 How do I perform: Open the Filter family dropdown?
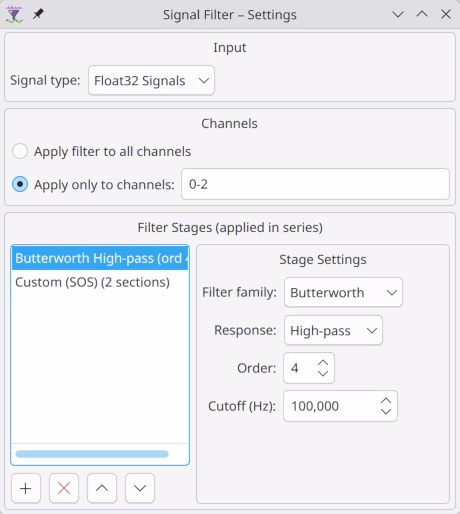[343, 292]
